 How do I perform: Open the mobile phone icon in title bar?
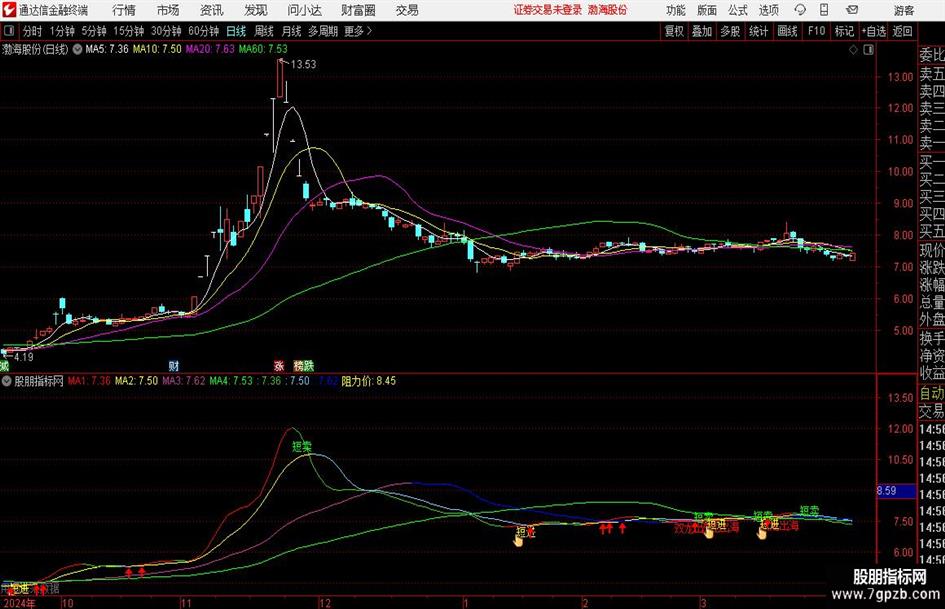[x=824, y=10]
